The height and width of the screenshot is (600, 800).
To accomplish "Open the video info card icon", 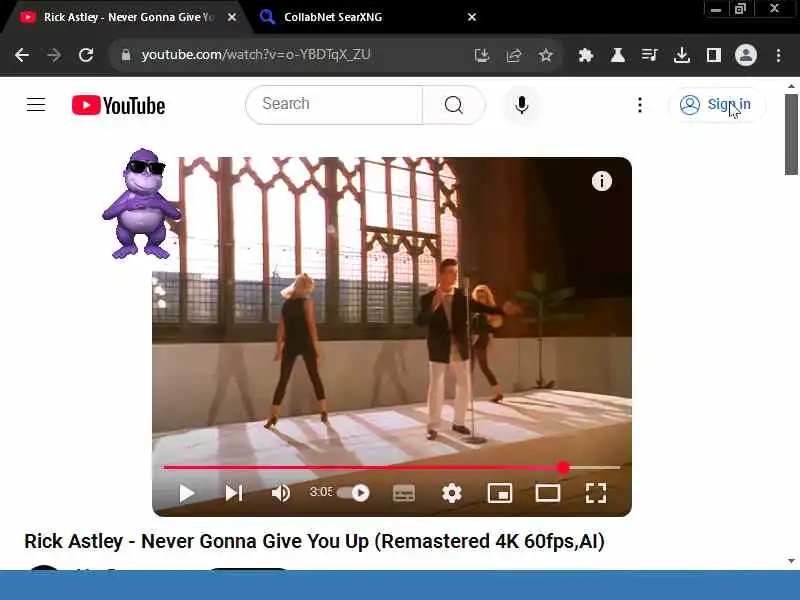I will (x=602, y=181).
